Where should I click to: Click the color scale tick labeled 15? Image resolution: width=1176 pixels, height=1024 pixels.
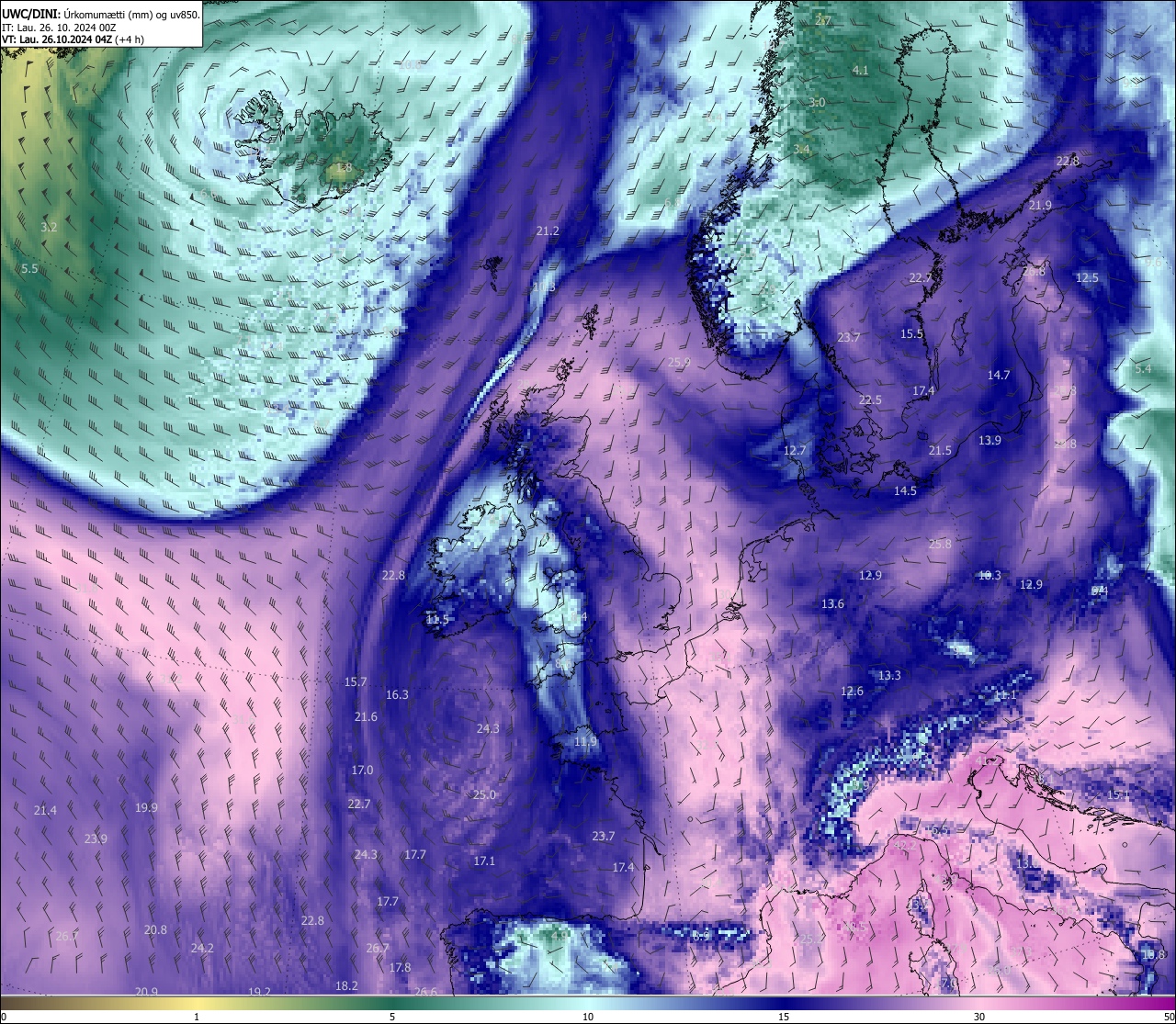coord(784,1017)
